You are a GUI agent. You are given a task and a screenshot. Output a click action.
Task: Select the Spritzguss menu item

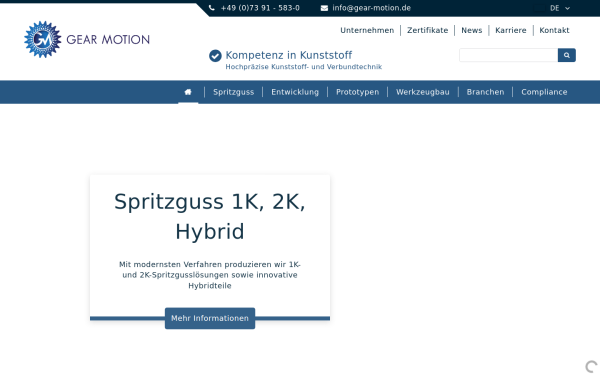click(233, 92)
